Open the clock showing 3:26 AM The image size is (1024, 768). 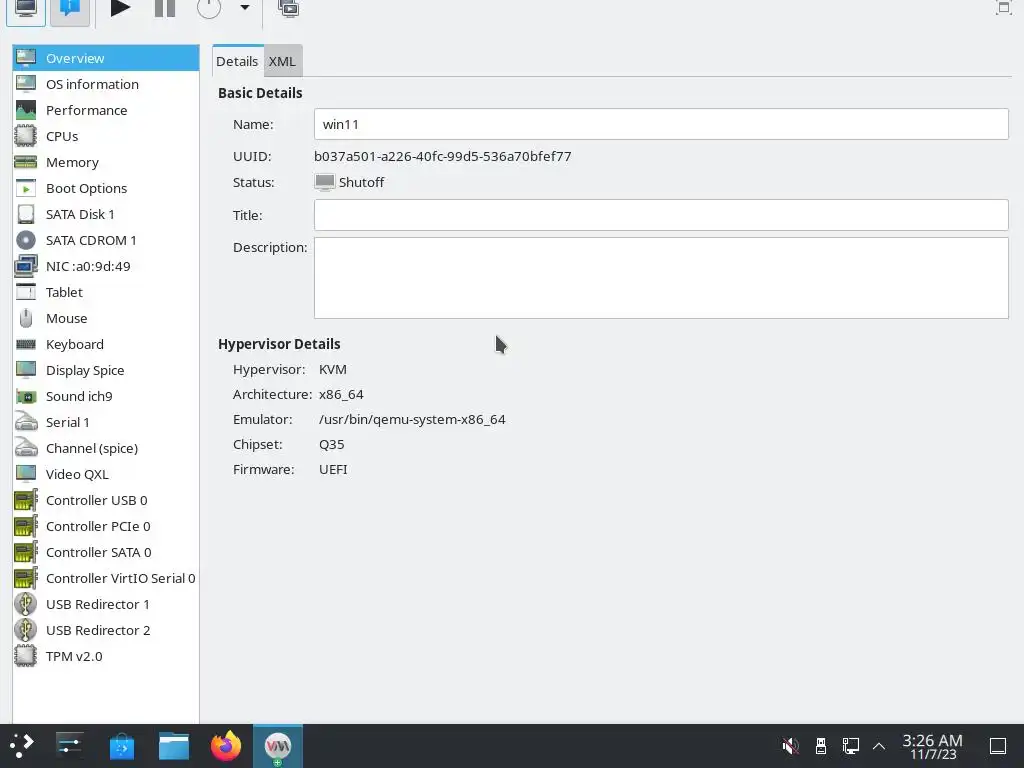tap(933, 746)
